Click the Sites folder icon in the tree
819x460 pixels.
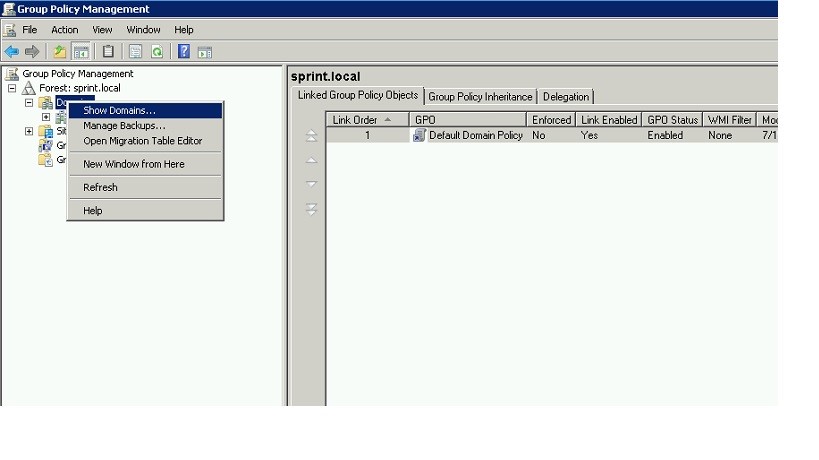click(45, 131)
